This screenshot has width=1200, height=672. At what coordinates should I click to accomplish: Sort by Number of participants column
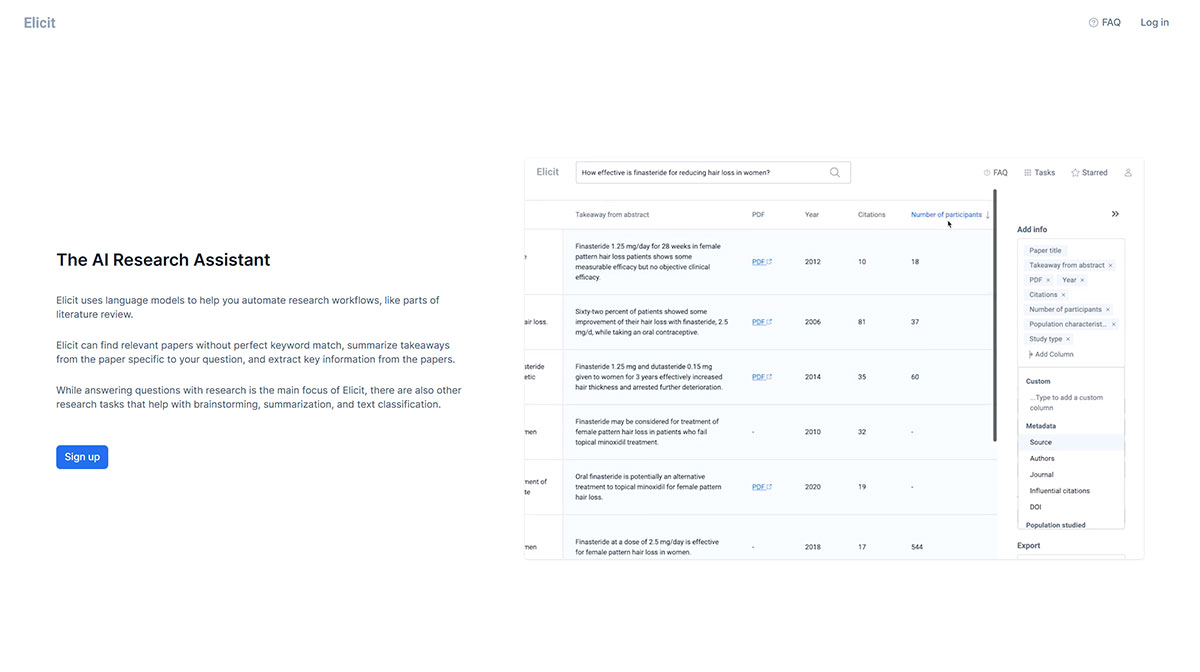[x=948, y=214]
